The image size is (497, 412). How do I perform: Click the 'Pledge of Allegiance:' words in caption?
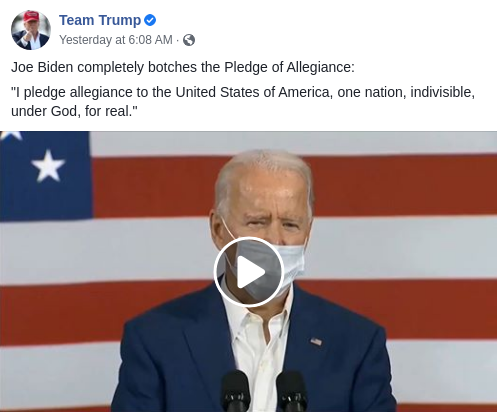coord(289,67)
